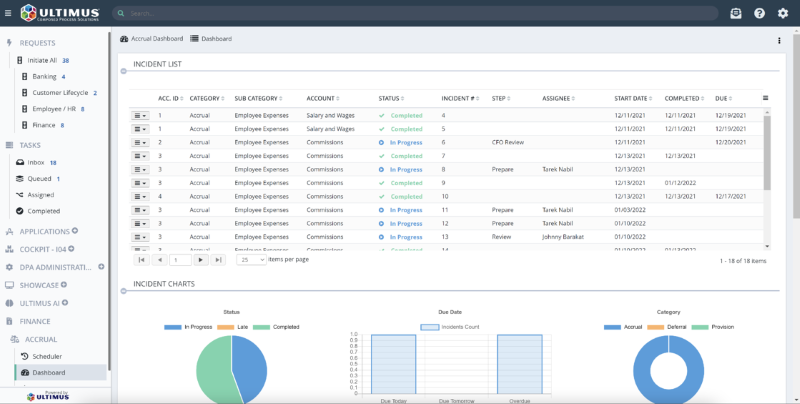Open the Inbox tasks
Screen dimensions: 800x404
36,163
